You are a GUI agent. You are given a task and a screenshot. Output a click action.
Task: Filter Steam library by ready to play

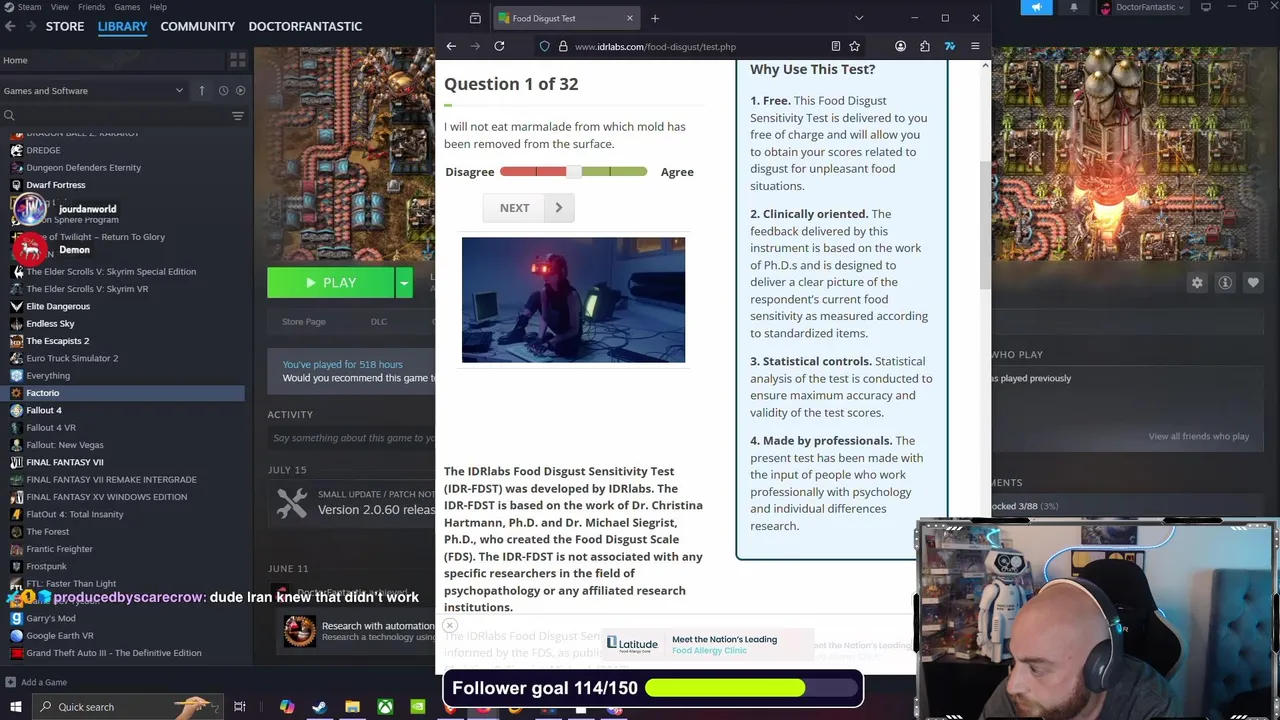pyautogui.click(x=240, y=90)
